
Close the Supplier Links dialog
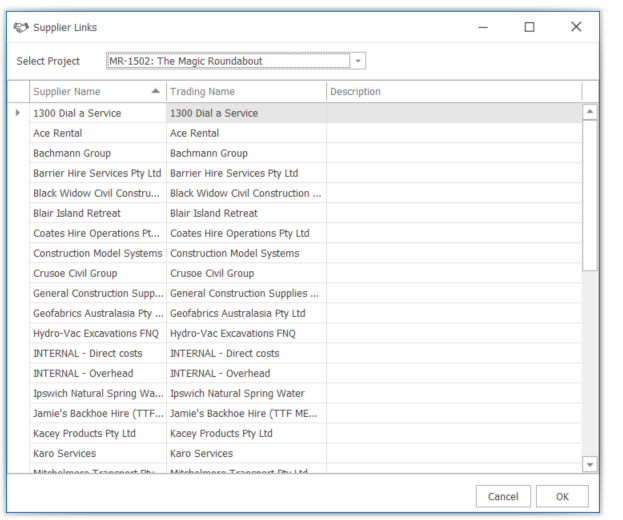(576, 27)
